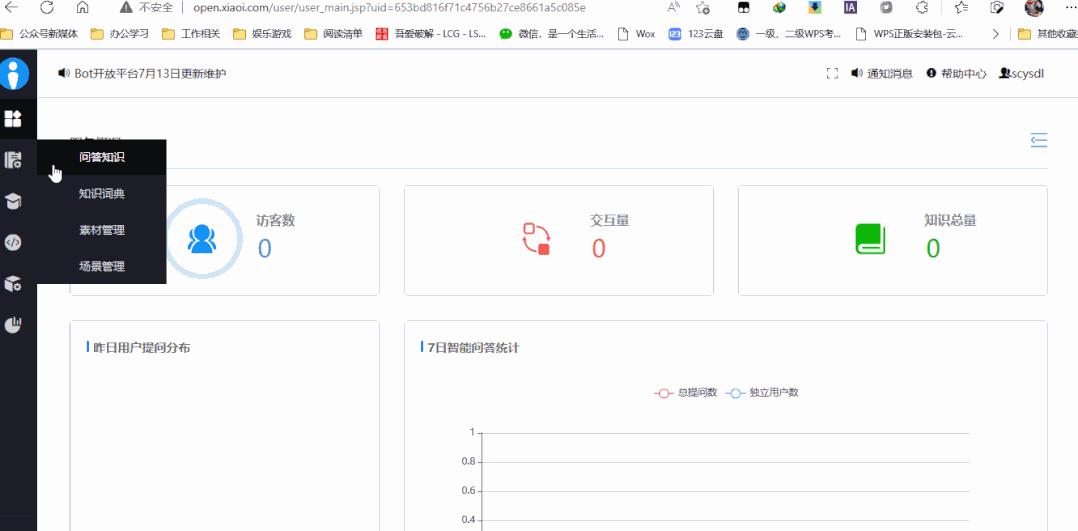Reload the page with browser refresh
Screen dimensions: 1078x531
[x=47, y=8]
